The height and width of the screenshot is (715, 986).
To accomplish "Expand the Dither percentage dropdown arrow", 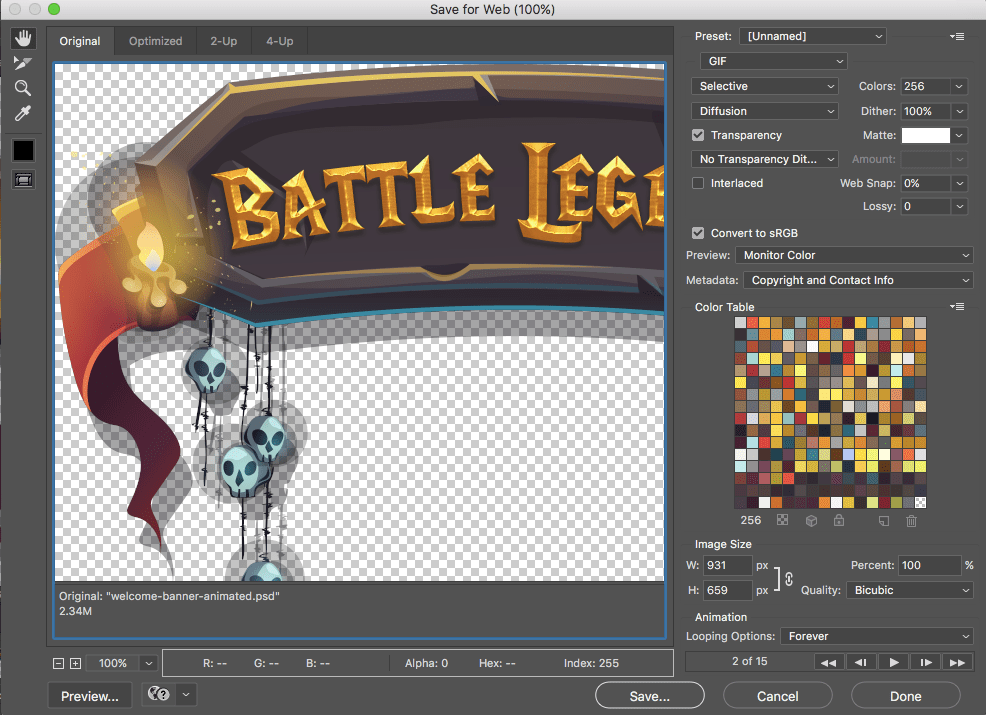I will (x=959, y=111).
